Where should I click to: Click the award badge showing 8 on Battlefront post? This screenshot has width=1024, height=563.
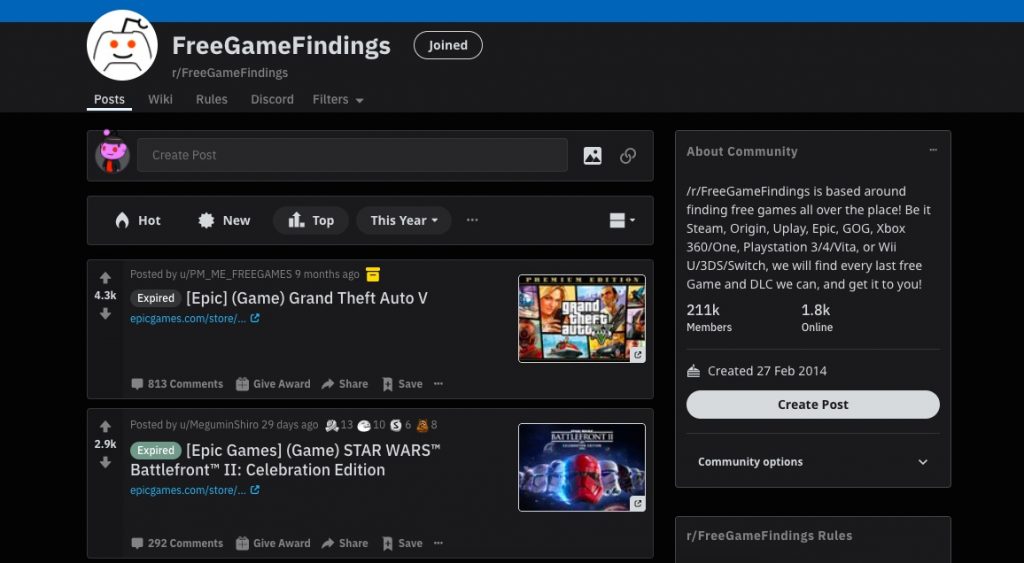point(423,425)
